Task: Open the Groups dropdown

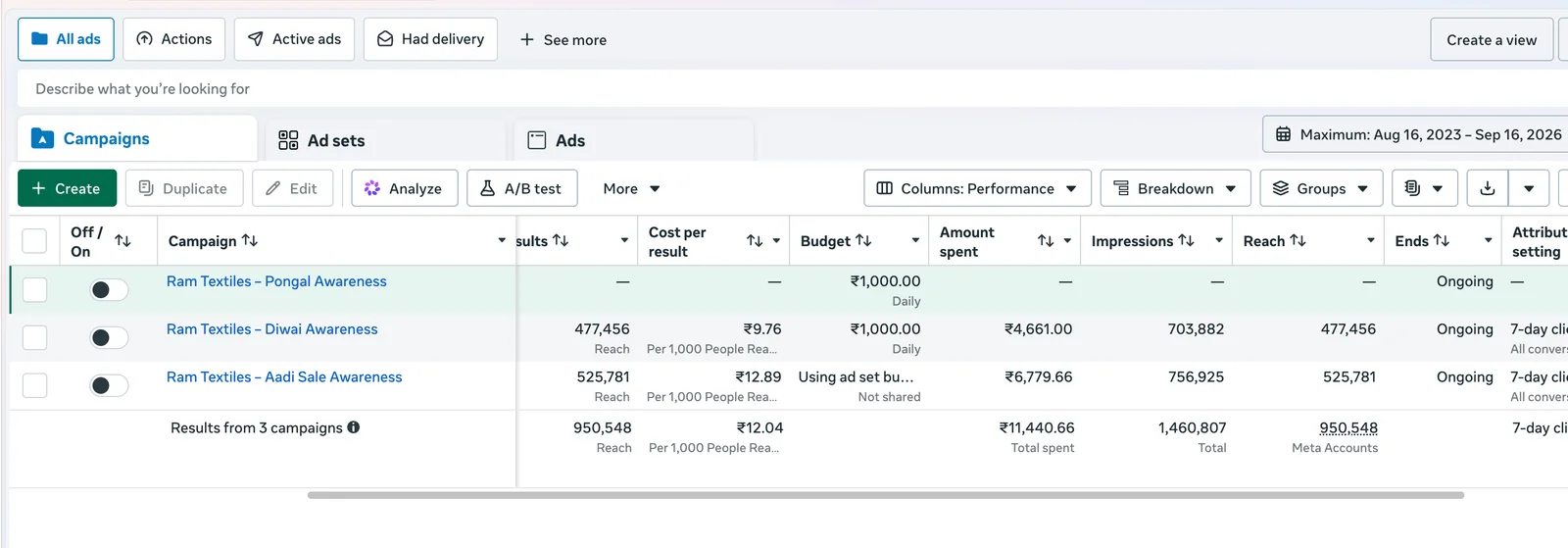Action: 1321,188
